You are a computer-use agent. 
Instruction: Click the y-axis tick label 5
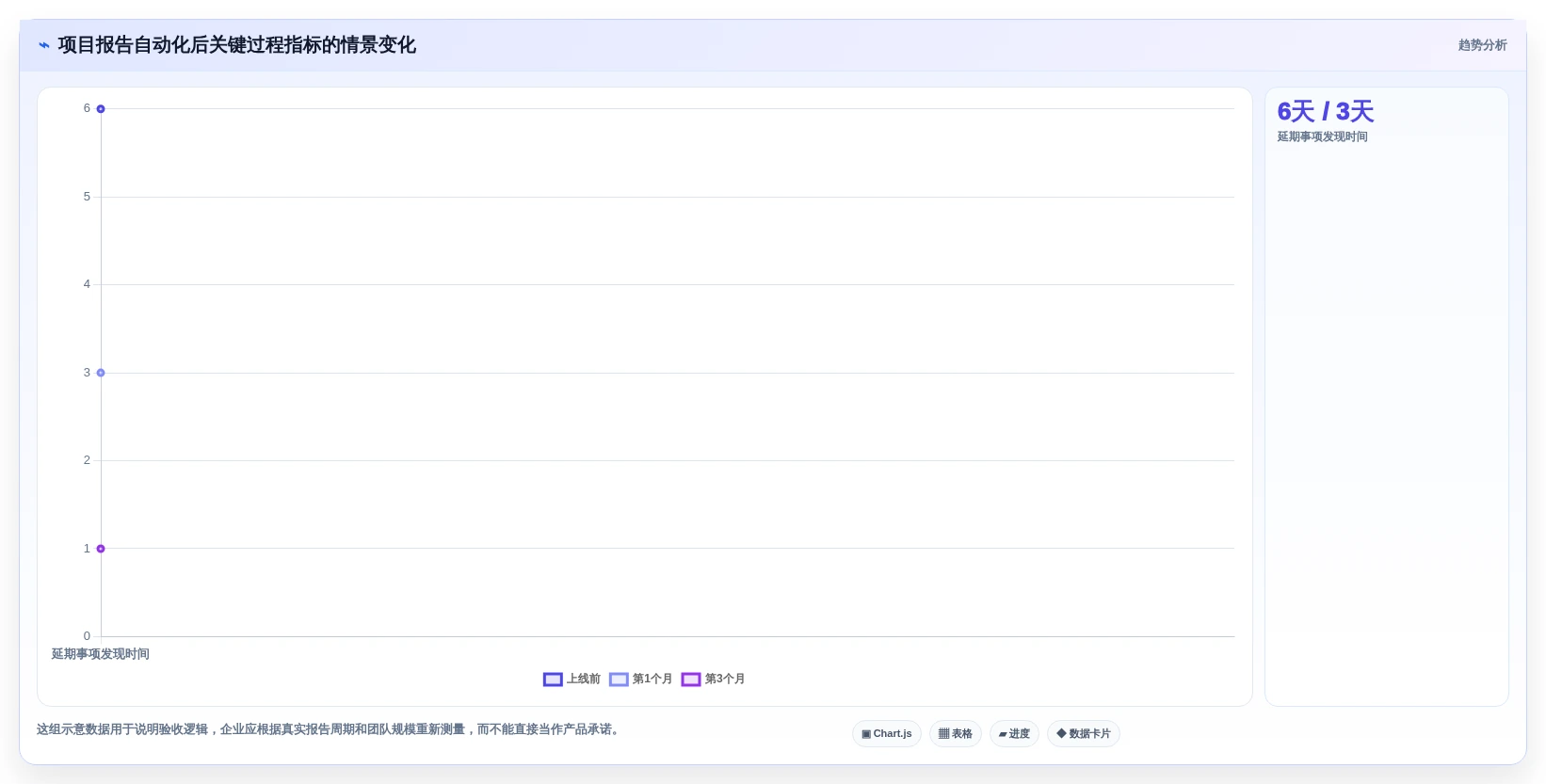[x=87, y=197]
